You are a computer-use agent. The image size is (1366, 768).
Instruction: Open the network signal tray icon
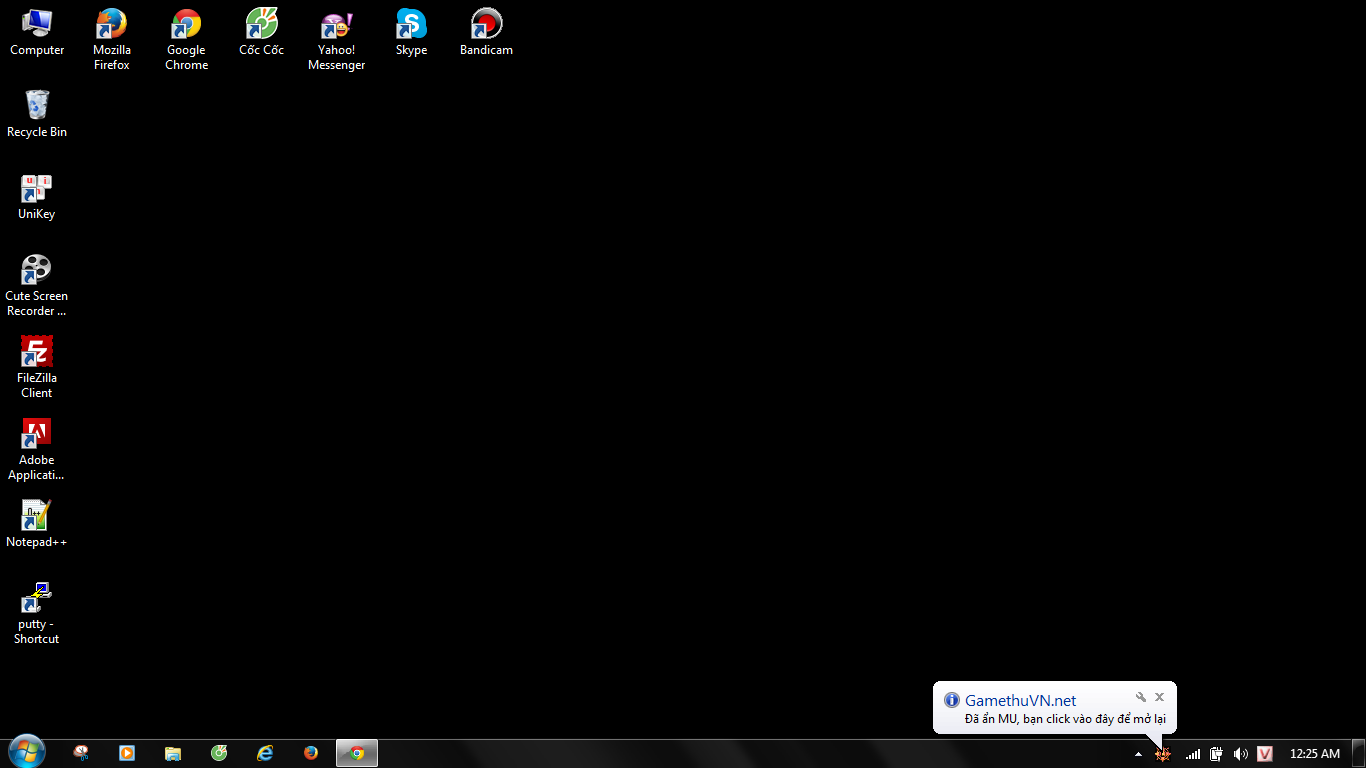coord(1192,754)
